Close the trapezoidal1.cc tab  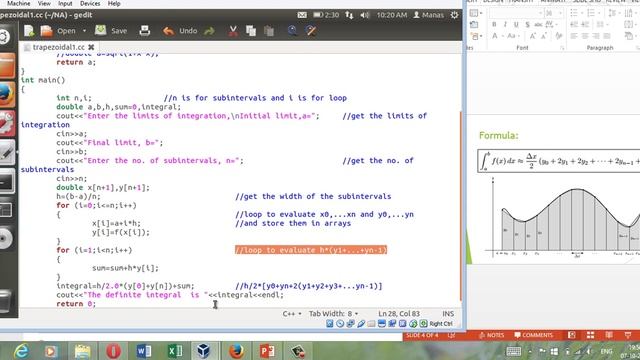click(x=91, y=47)
